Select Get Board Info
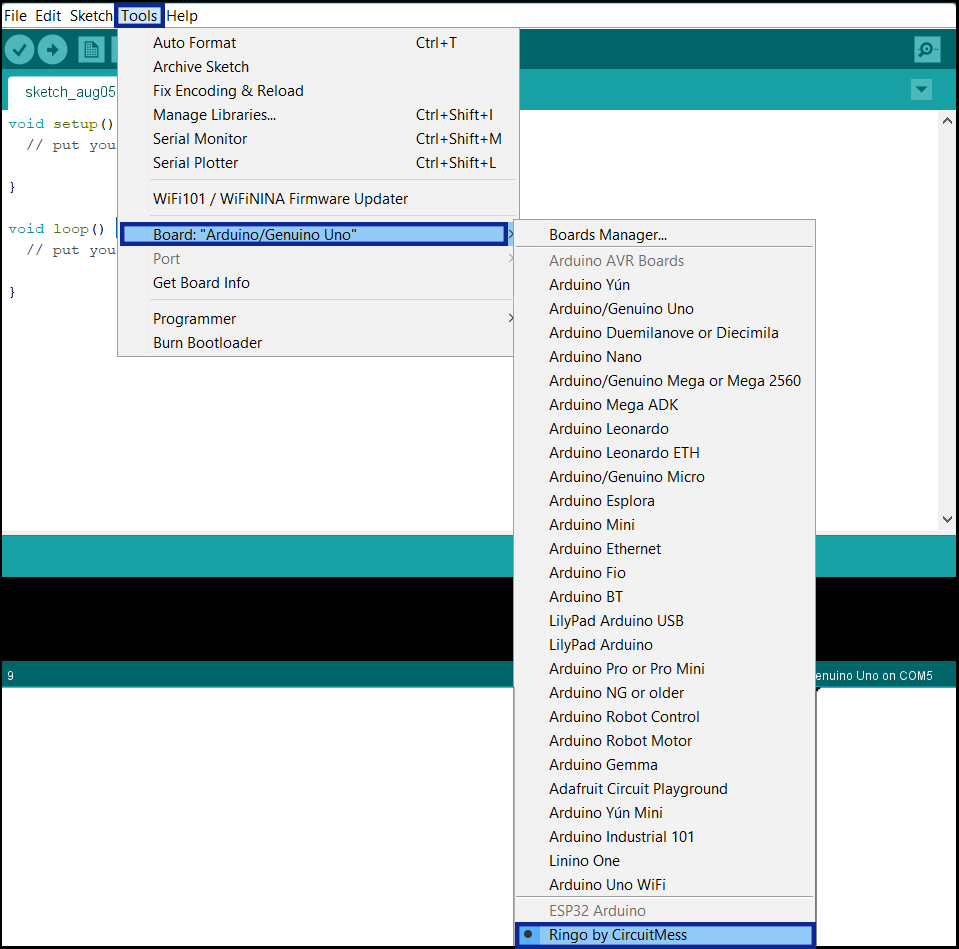 (201, 283)
